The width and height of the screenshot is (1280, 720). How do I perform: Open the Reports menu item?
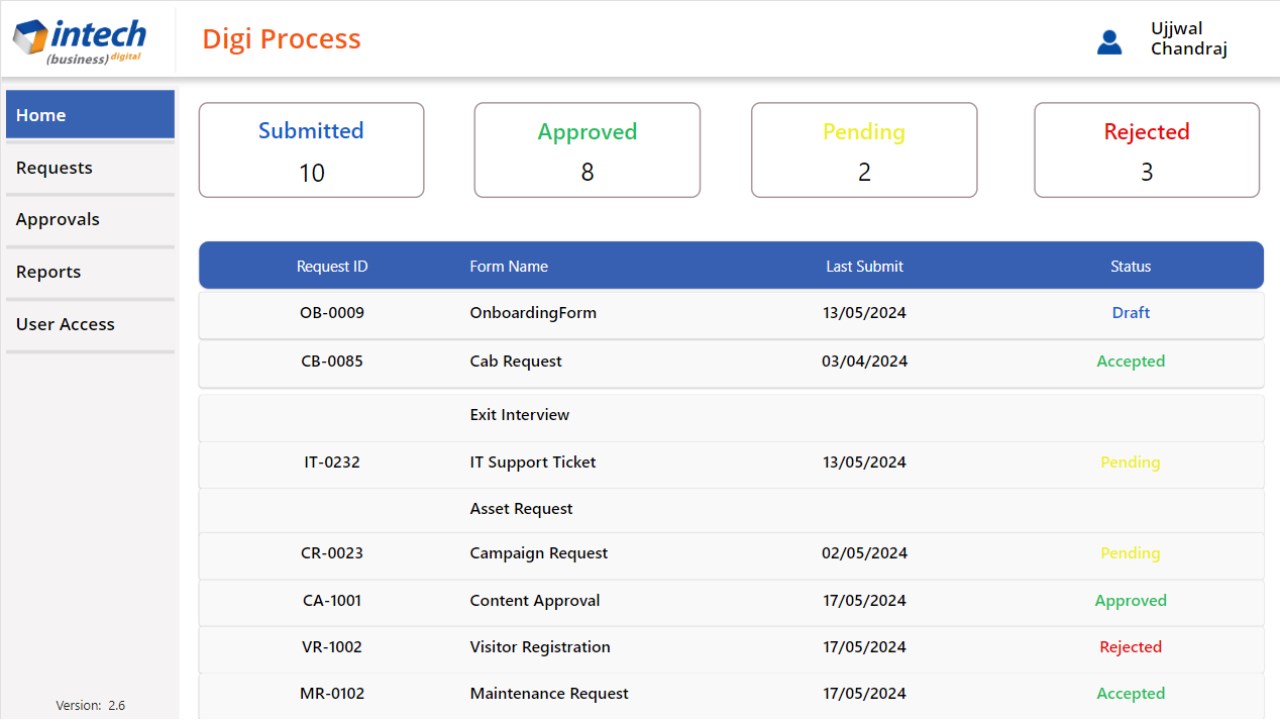click(90, 272)
